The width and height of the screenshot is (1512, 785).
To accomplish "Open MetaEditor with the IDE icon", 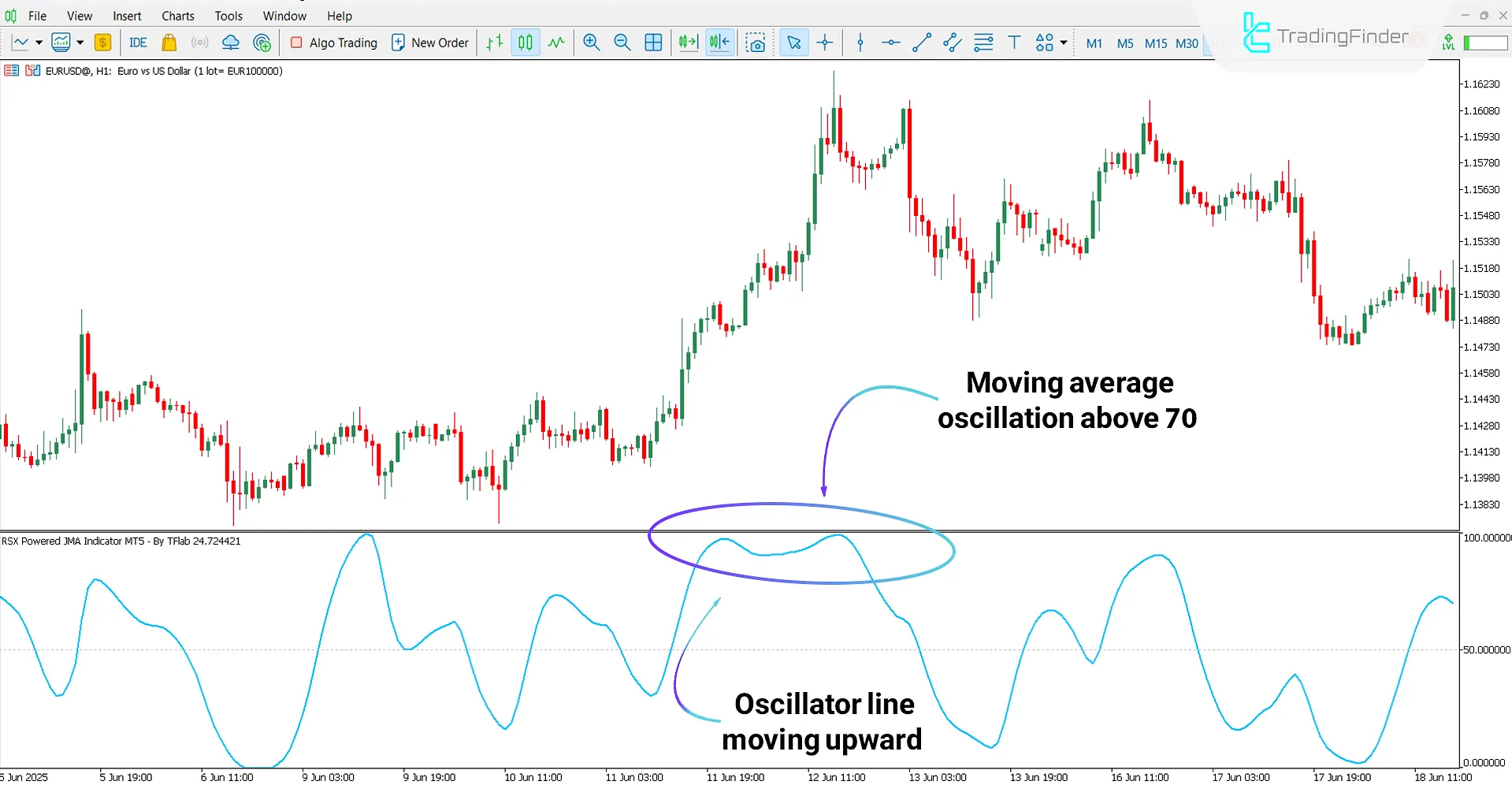I will [x=137, y=43].
